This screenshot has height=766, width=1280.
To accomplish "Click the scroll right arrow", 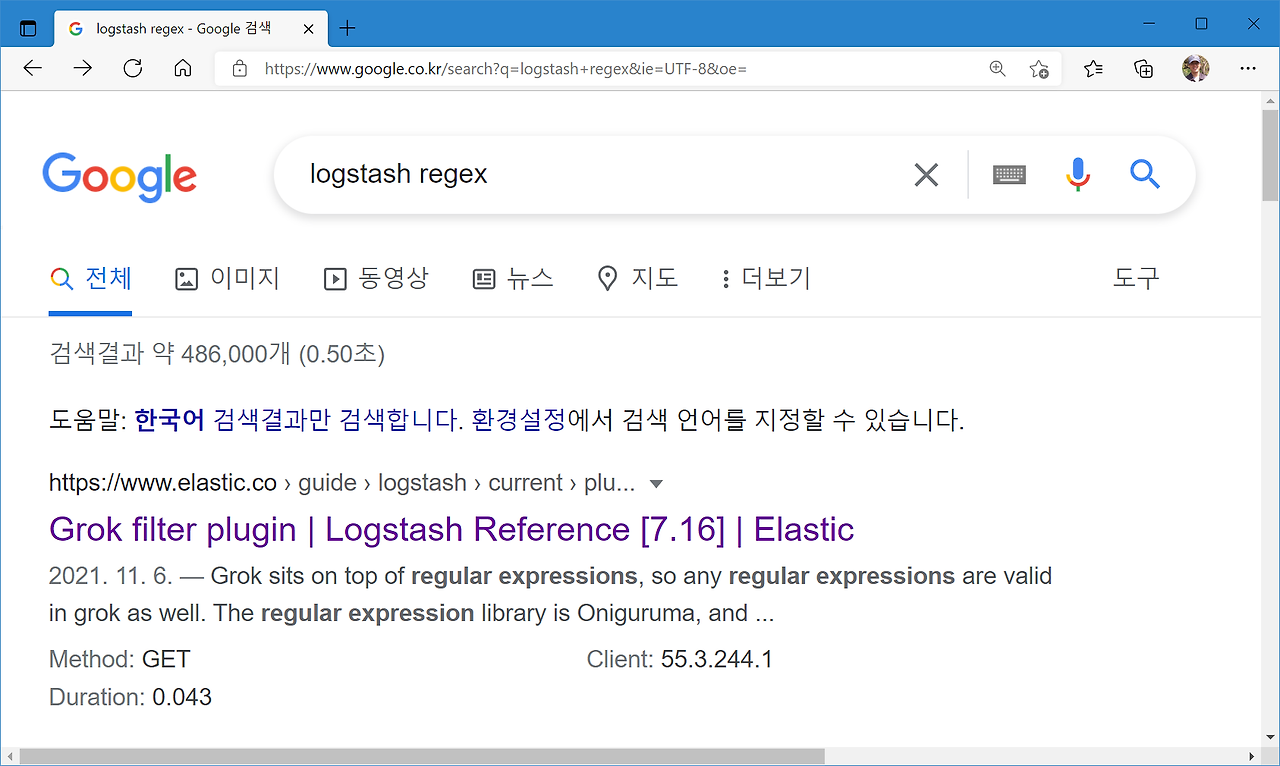I will [1251, 757].
